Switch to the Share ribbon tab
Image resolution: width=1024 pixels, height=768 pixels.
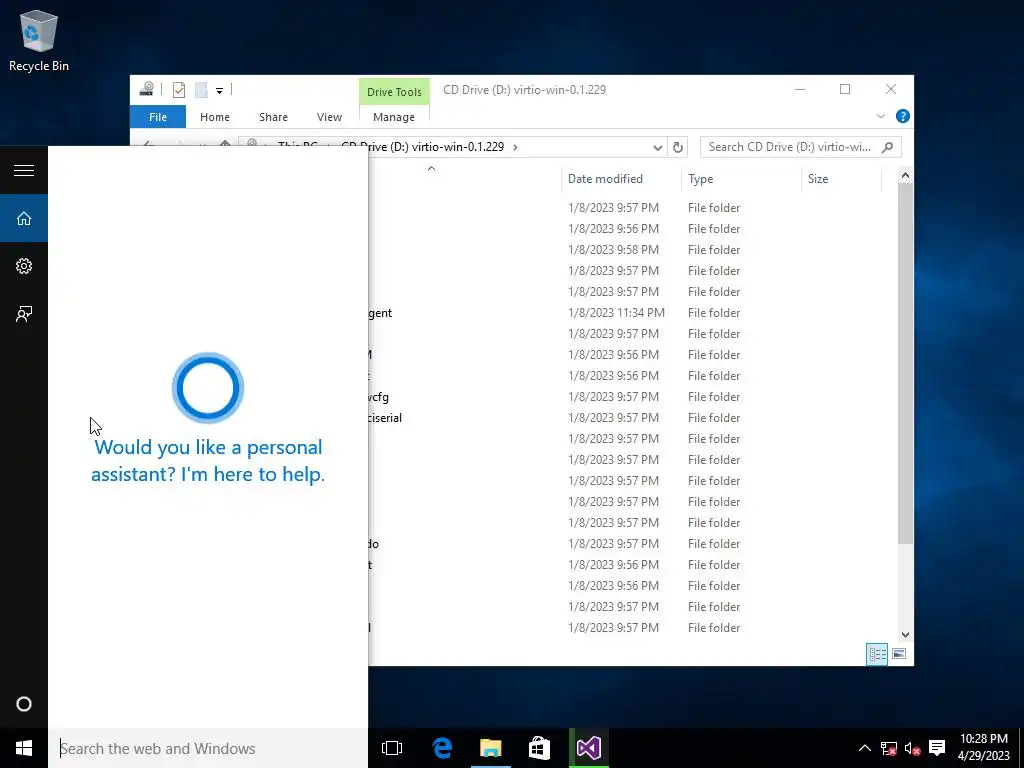tap(273, 117)
